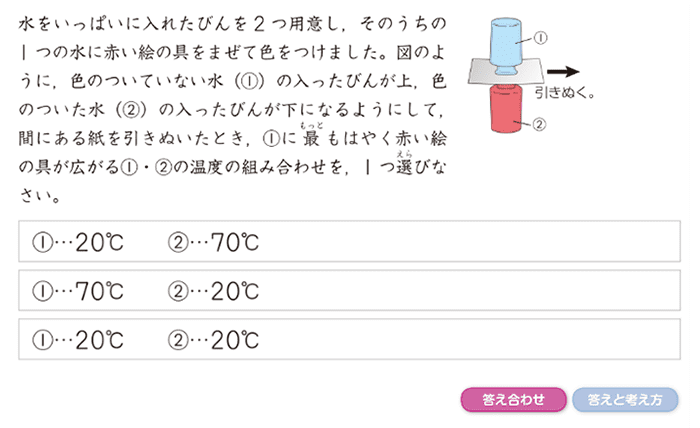Click circled ② in the second answer row
The height and width of the screenshot is (428, 700).
tap(178, 292)
